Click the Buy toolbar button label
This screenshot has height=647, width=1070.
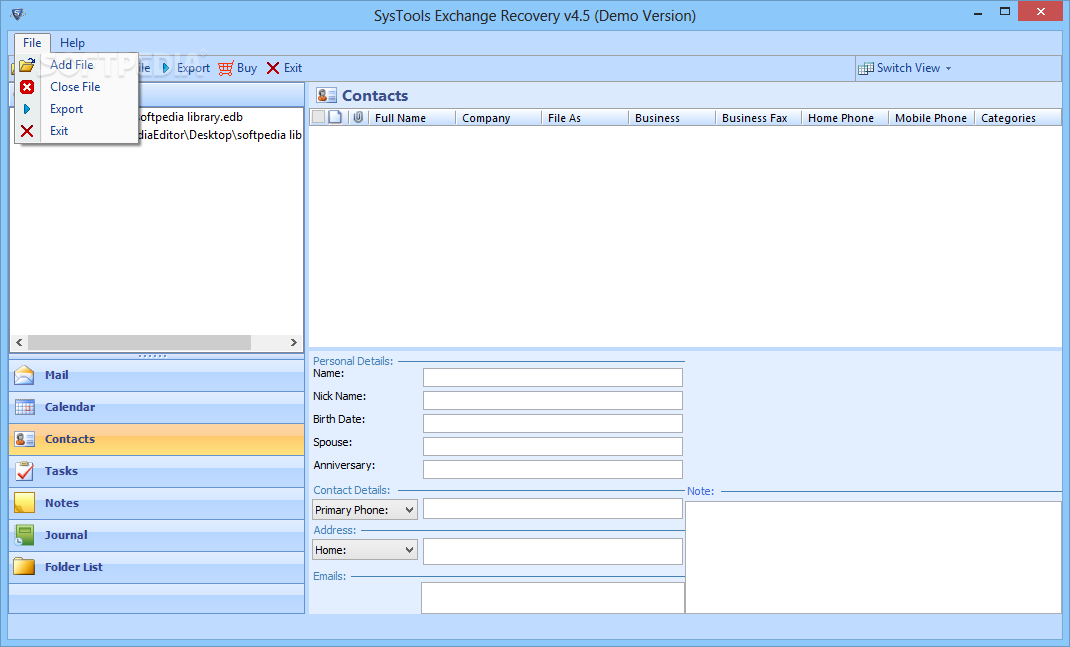[x=247, y=68]
